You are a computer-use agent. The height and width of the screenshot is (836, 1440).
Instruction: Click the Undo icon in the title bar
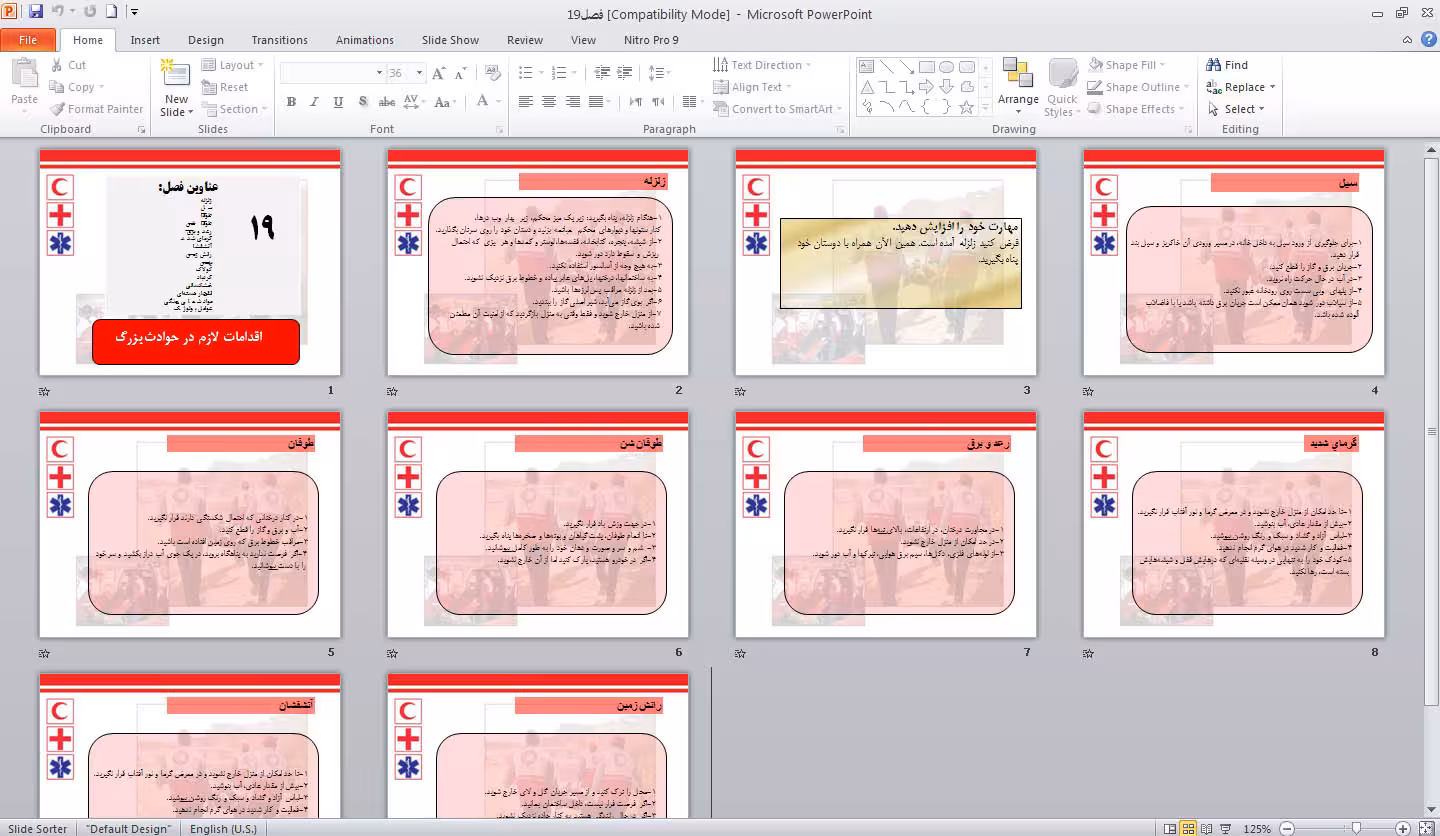point(57,13)
